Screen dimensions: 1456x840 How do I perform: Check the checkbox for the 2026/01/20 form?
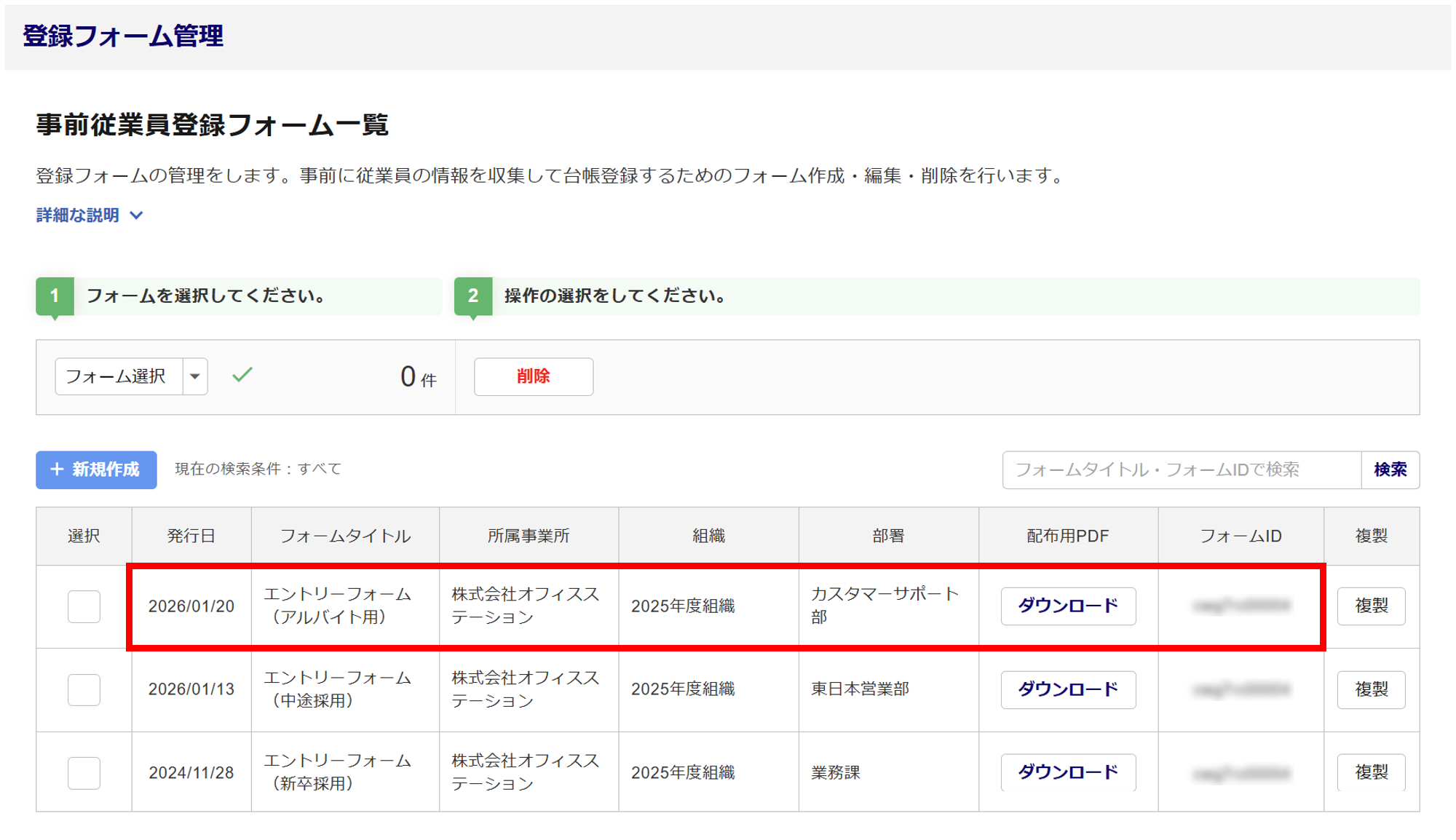pos(84,606)
